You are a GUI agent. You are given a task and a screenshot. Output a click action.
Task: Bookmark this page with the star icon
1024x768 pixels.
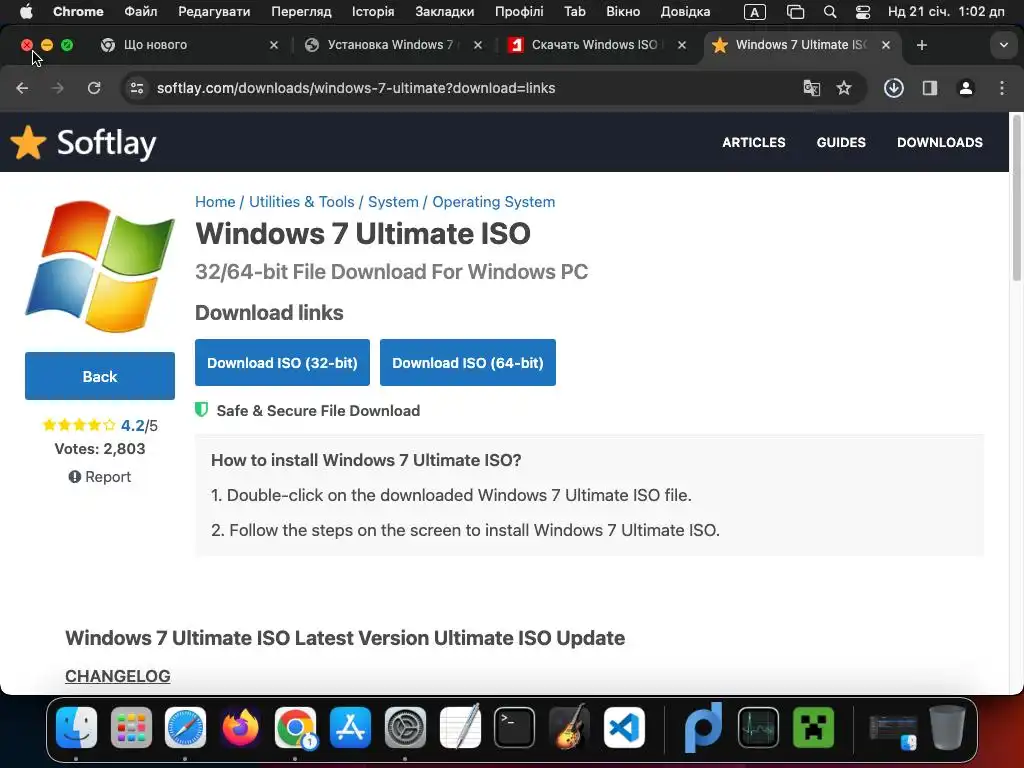[844, 88]
